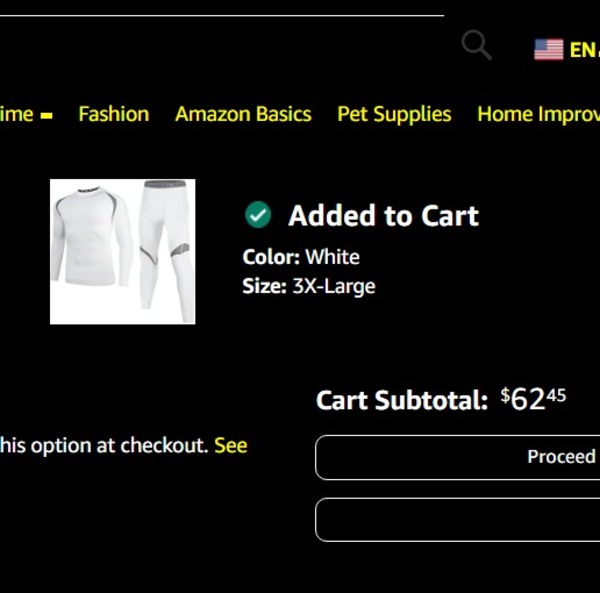Click the Color: White label
Screen dimensions: 600x593
click(301, 257)
